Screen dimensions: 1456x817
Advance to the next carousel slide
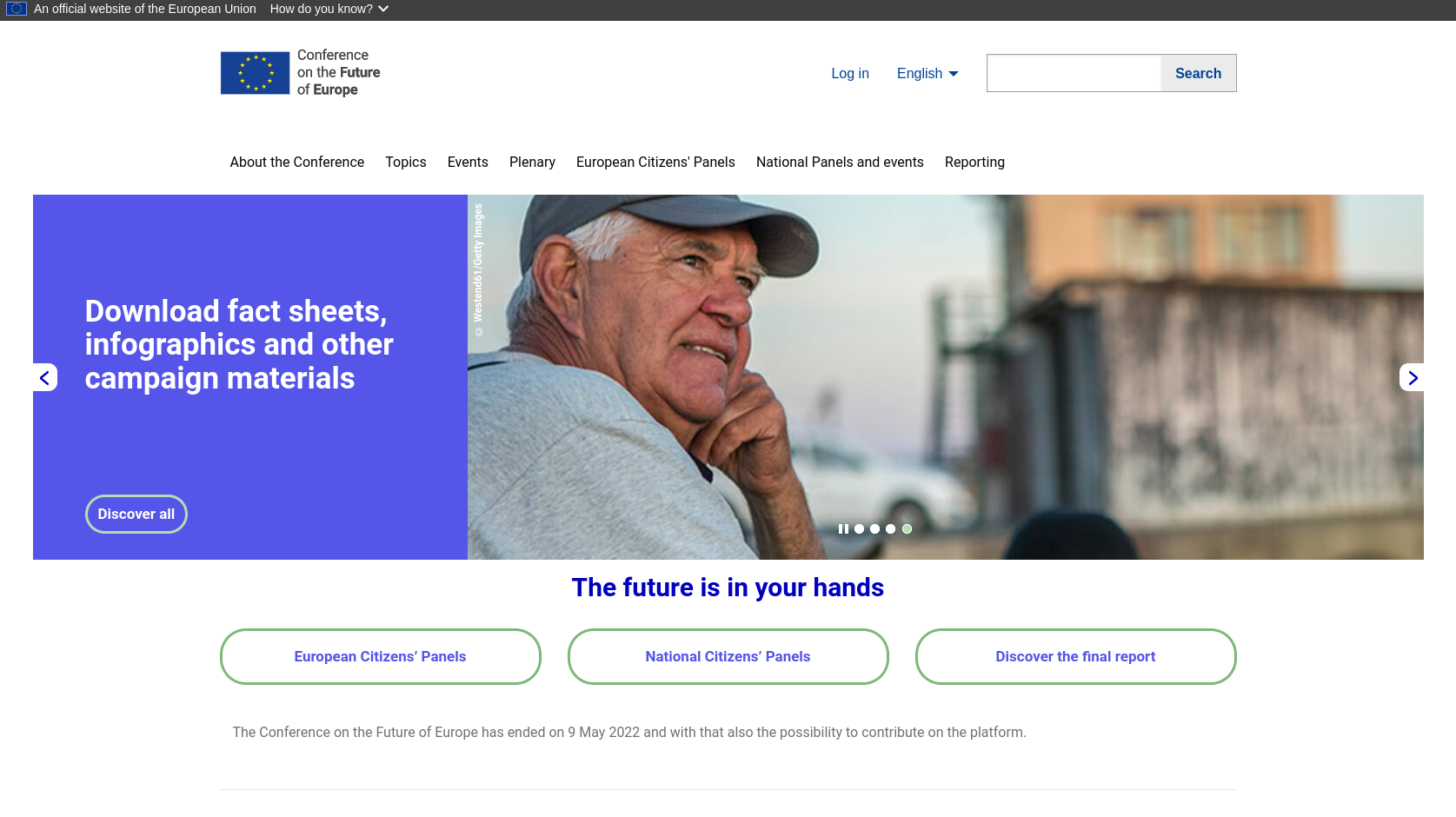[x=1413, y=377]
